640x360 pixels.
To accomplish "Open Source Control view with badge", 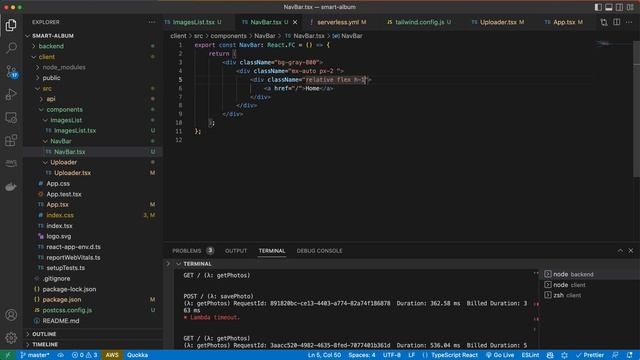I will click(11, 71).
